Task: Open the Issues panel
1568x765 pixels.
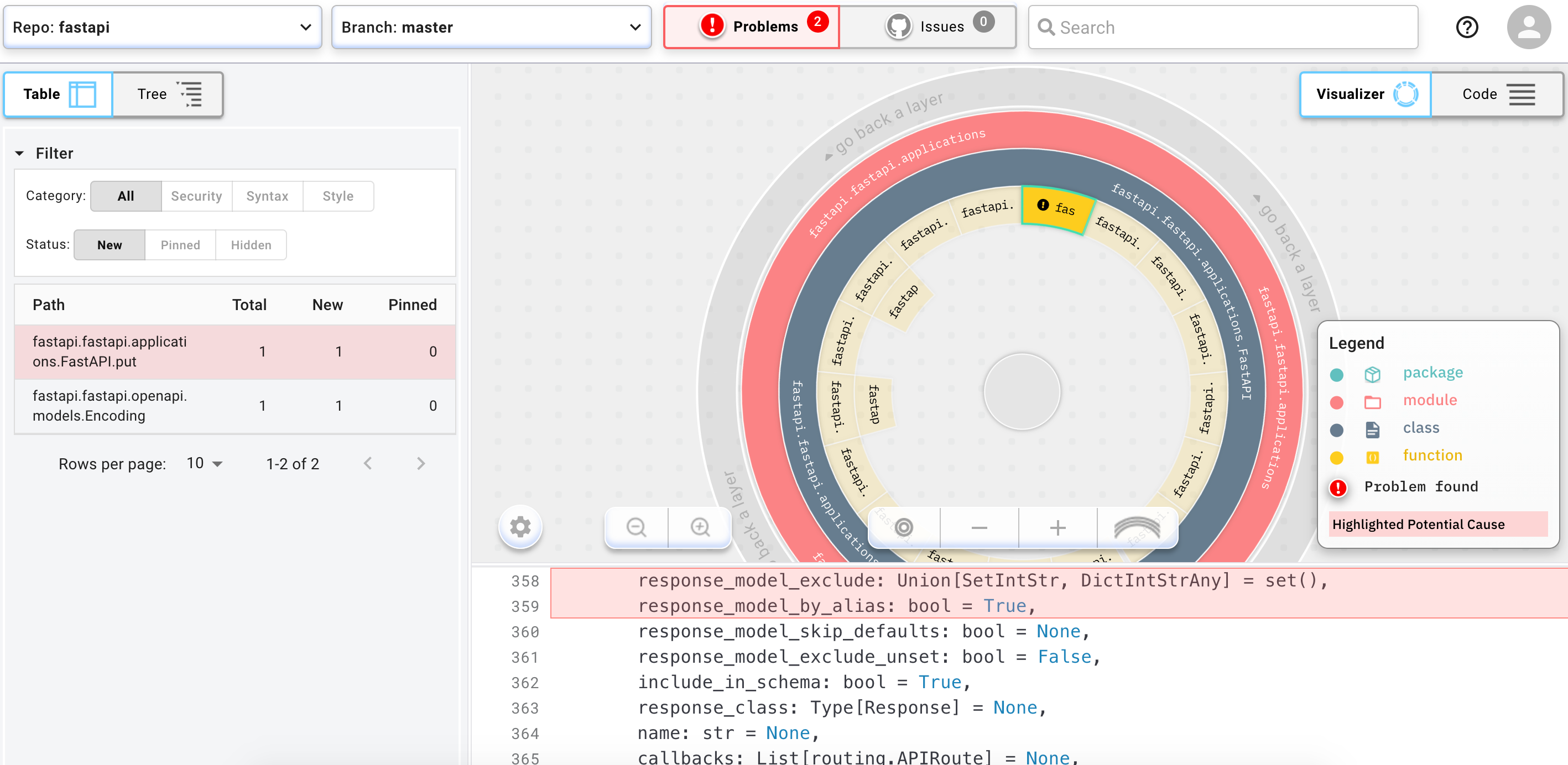Action: coord(928,26)
